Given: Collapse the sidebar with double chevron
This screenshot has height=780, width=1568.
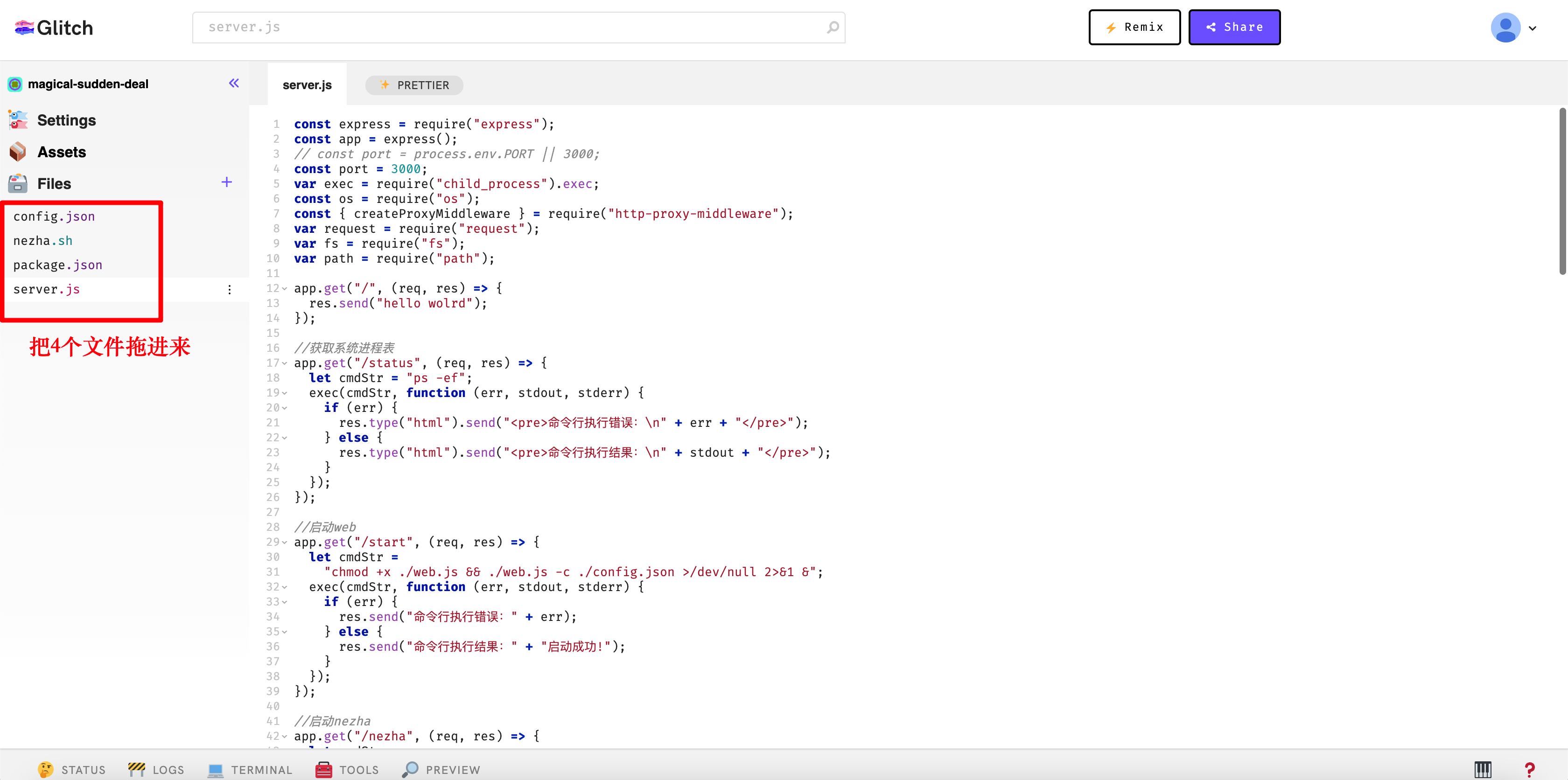Looking at the screenshot, I should [x=234, y=84].
